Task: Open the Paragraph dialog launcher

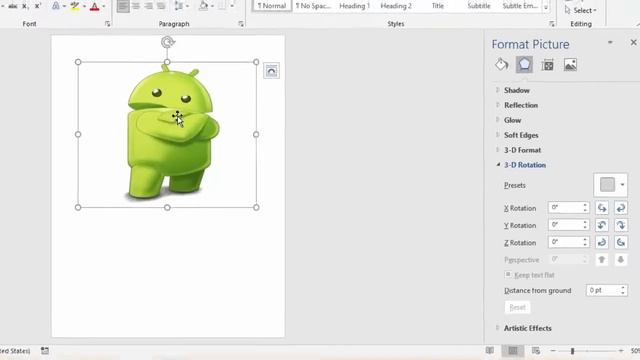Action: pos(241,24)
